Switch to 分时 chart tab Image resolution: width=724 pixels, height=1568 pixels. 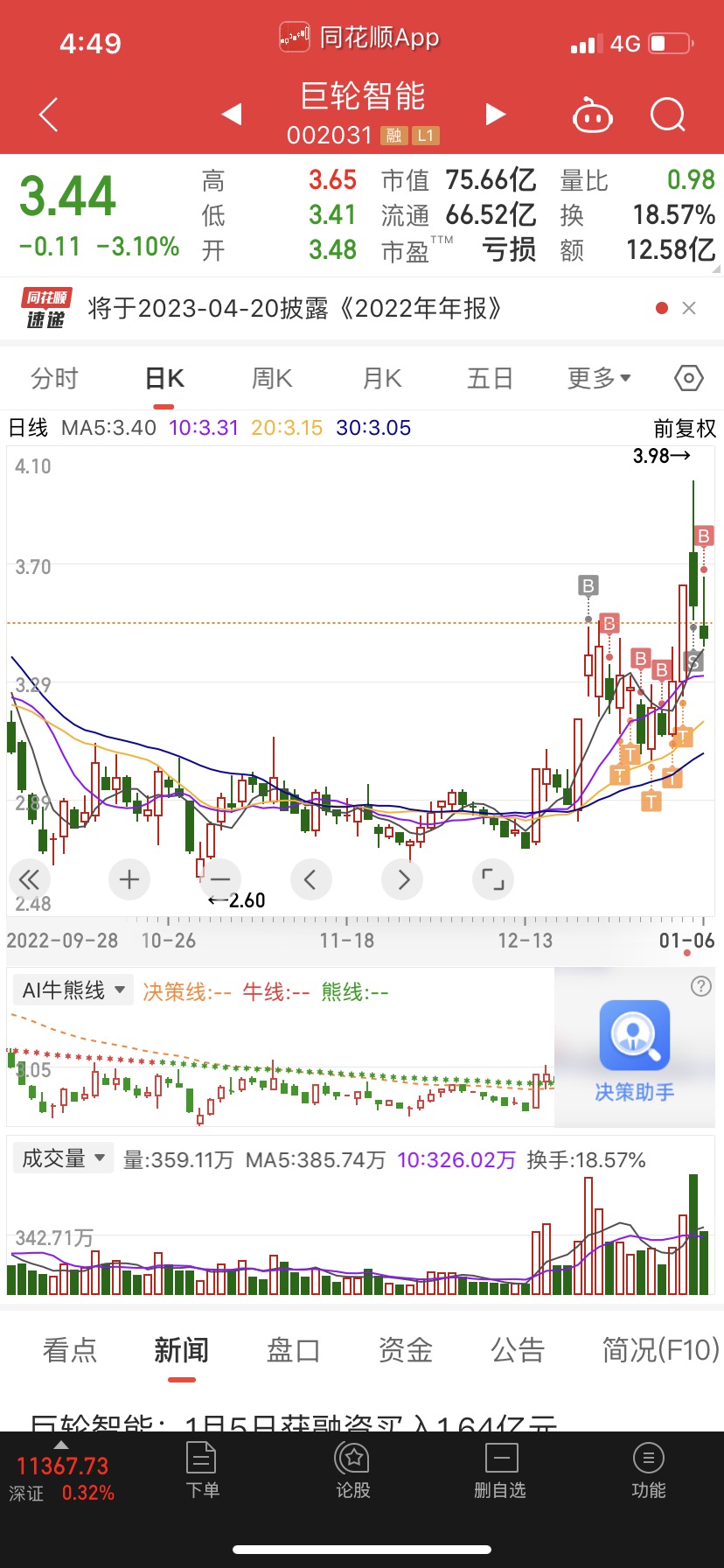click(55, 378)
